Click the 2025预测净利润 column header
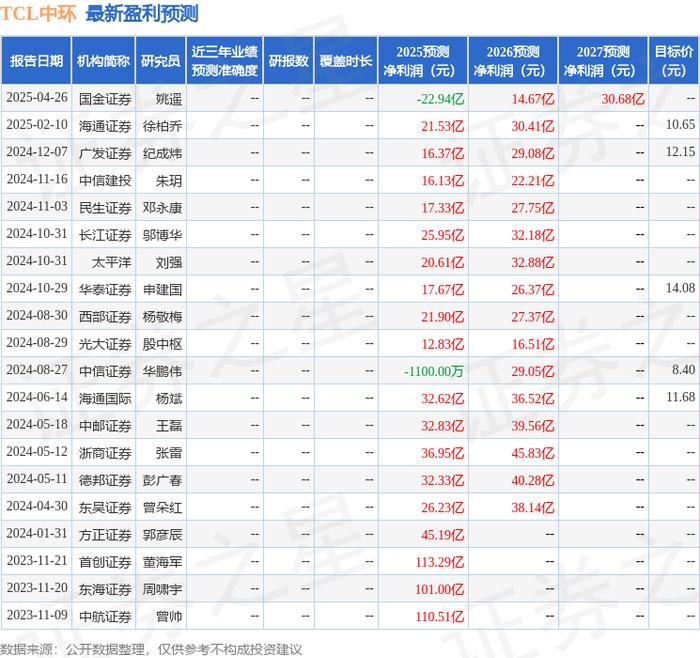Image resolution: width=700 pixels, height=658 pixels. tap(423, 61)
